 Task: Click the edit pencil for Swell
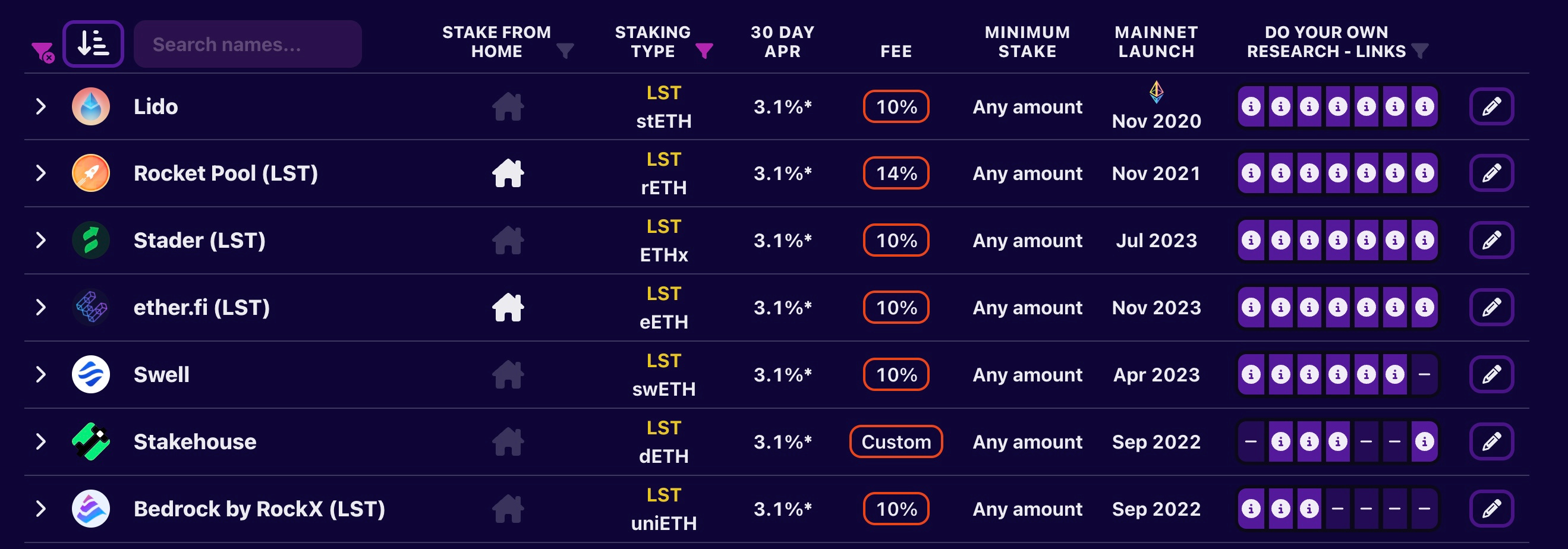tap(1491, 374)
